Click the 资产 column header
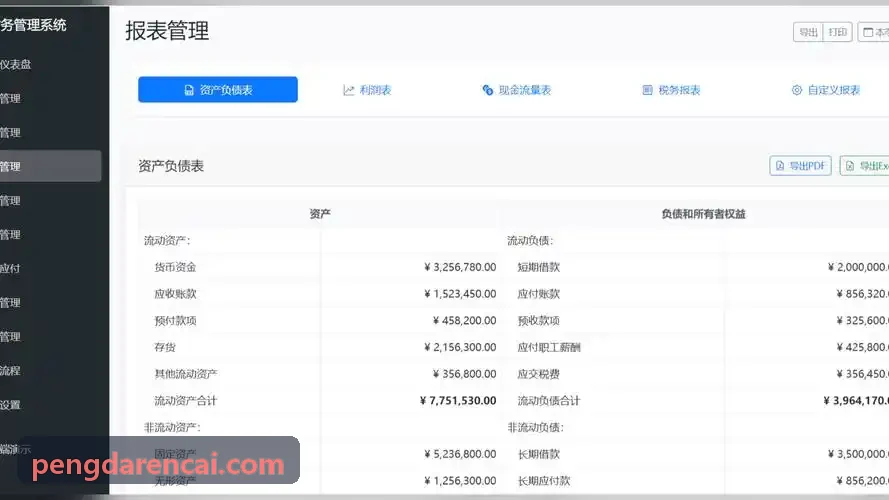 pos(320,214)
